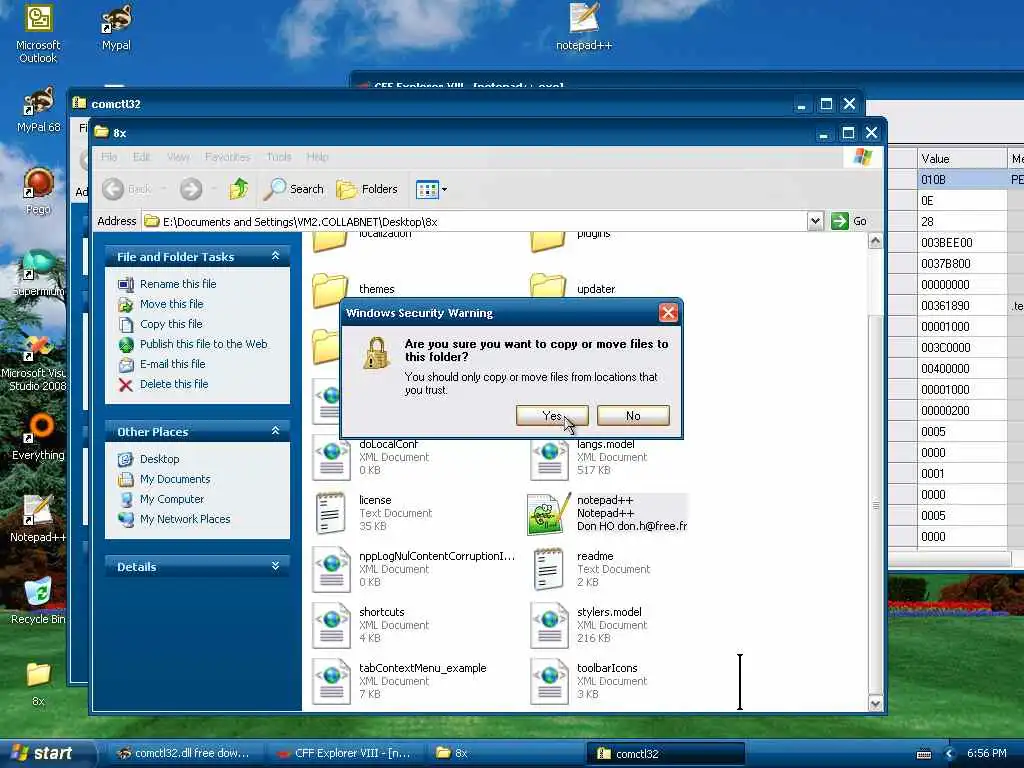1024x768 pixels.
Task: Expand the Details panel
Action: [275, 566]
